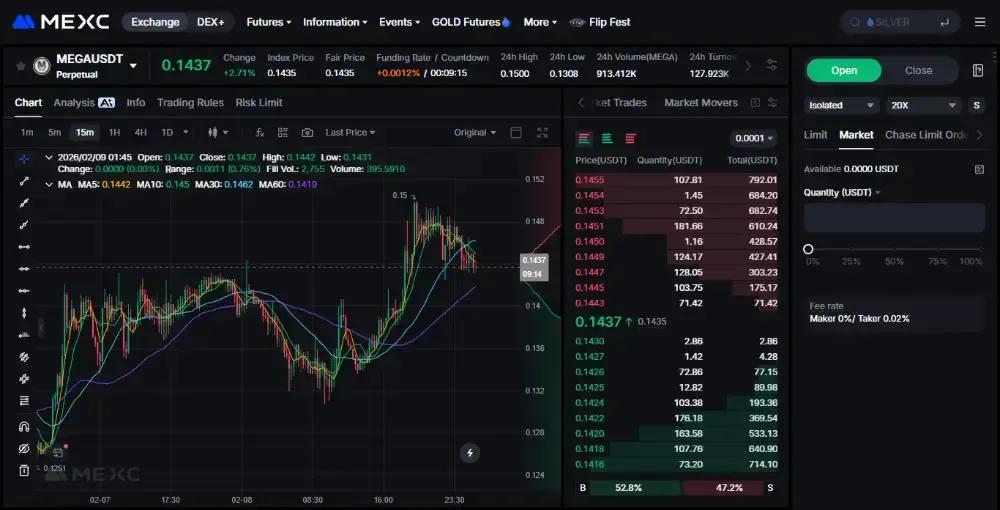Screen dimensions: 1000x510
Task: Click the SILVER search box
Action: click(x=901, y=22)
